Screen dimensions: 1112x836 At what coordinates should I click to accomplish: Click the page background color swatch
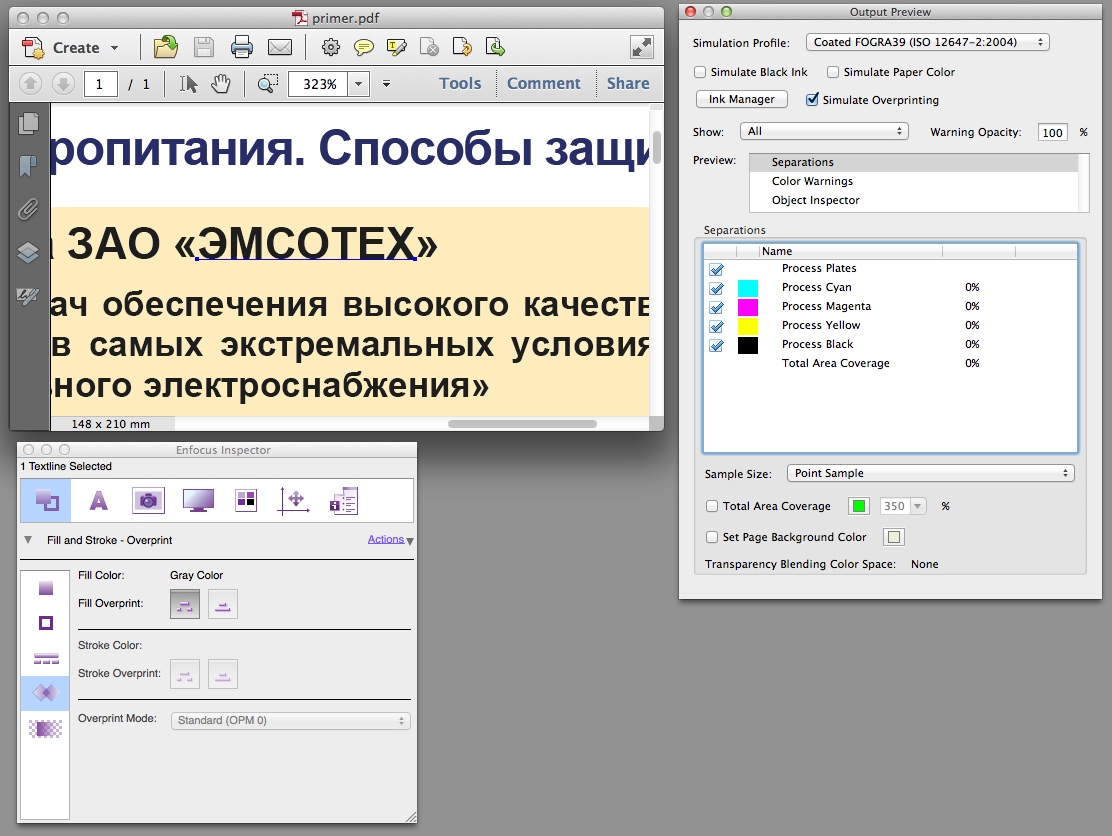894,537
